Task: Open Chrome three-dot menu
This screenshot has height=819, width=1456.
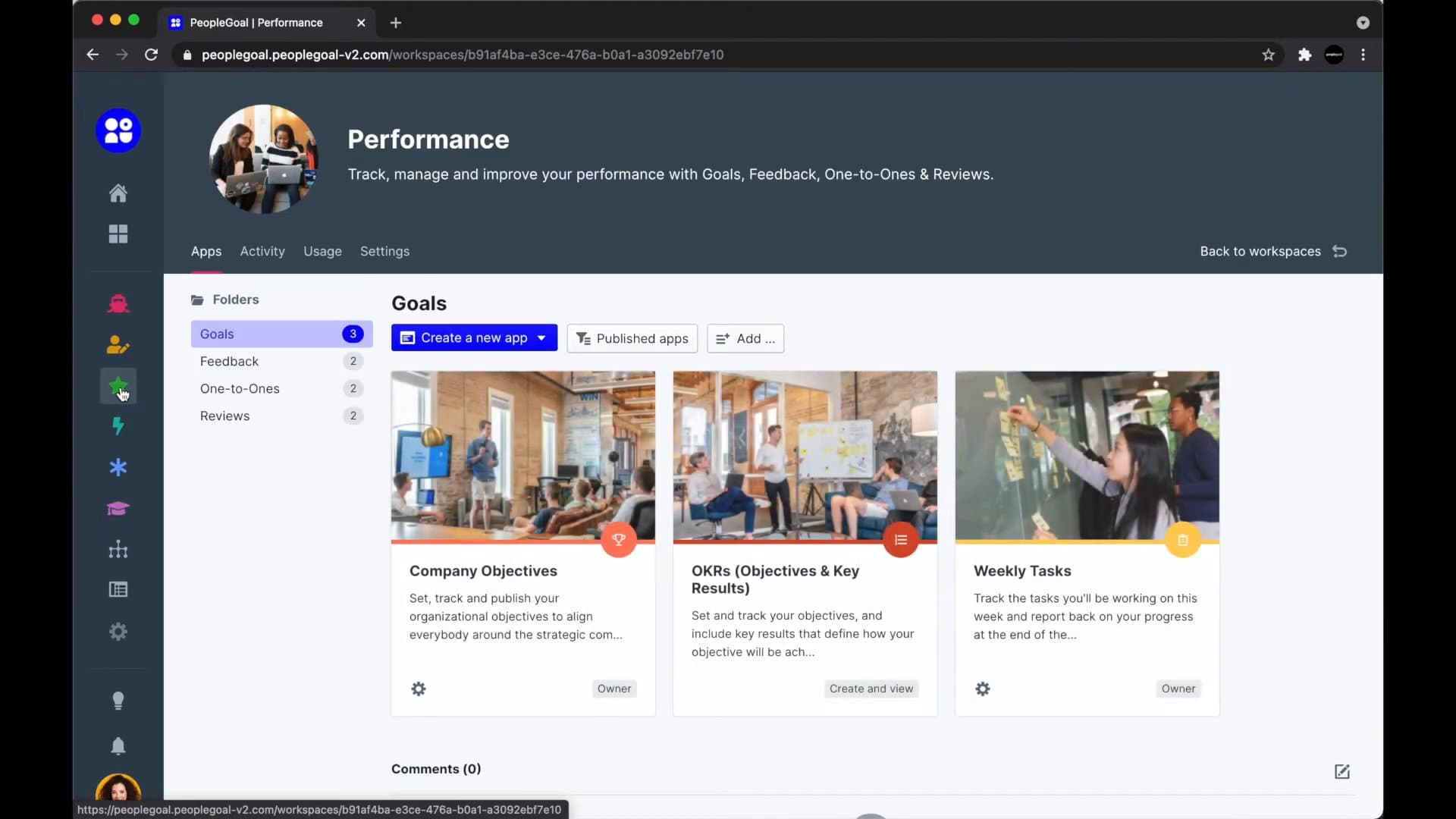Action: (x=1363, y=55)
